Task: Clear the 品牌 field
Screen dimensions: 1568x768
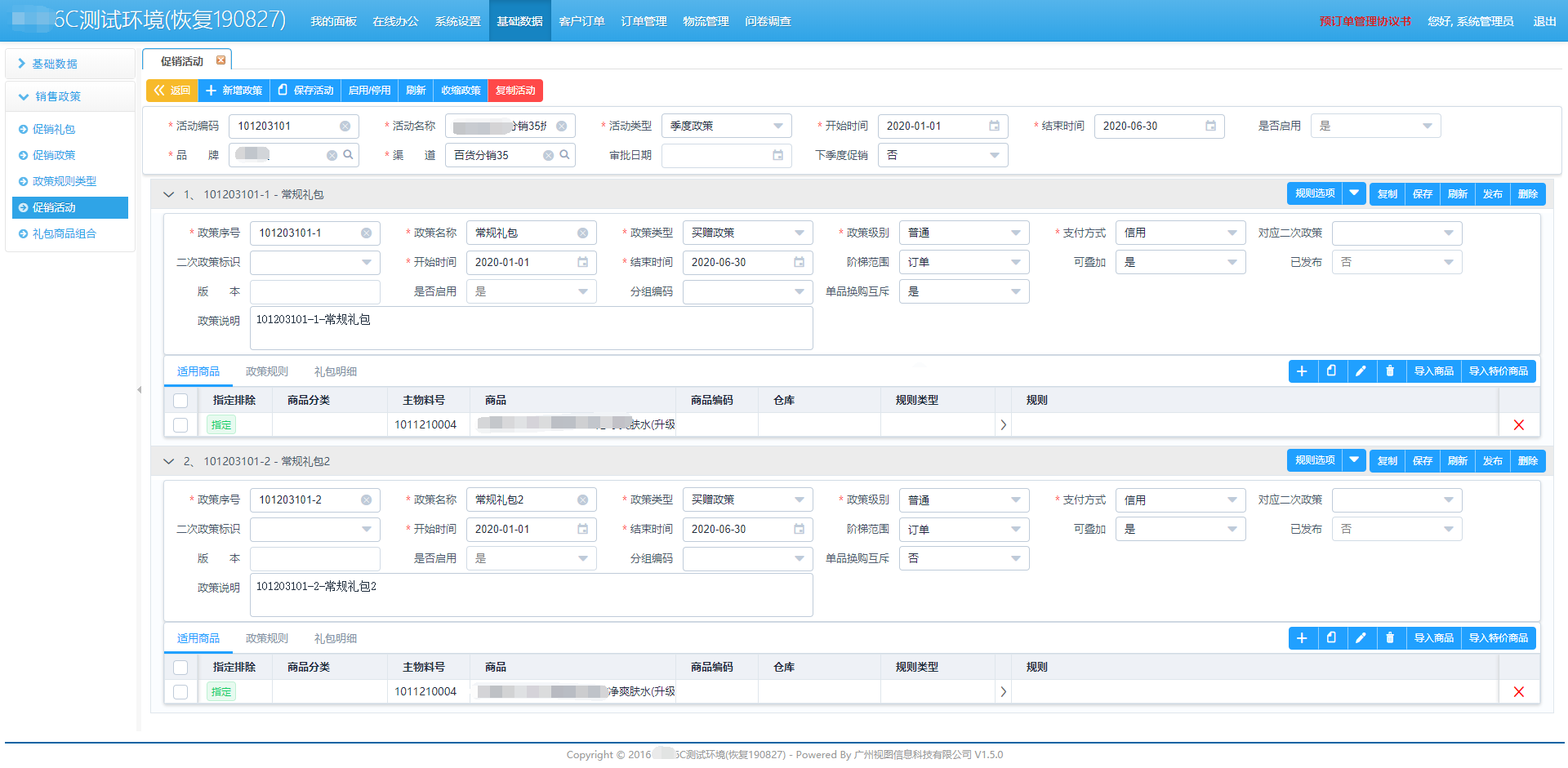Action: tap(332, 155)
